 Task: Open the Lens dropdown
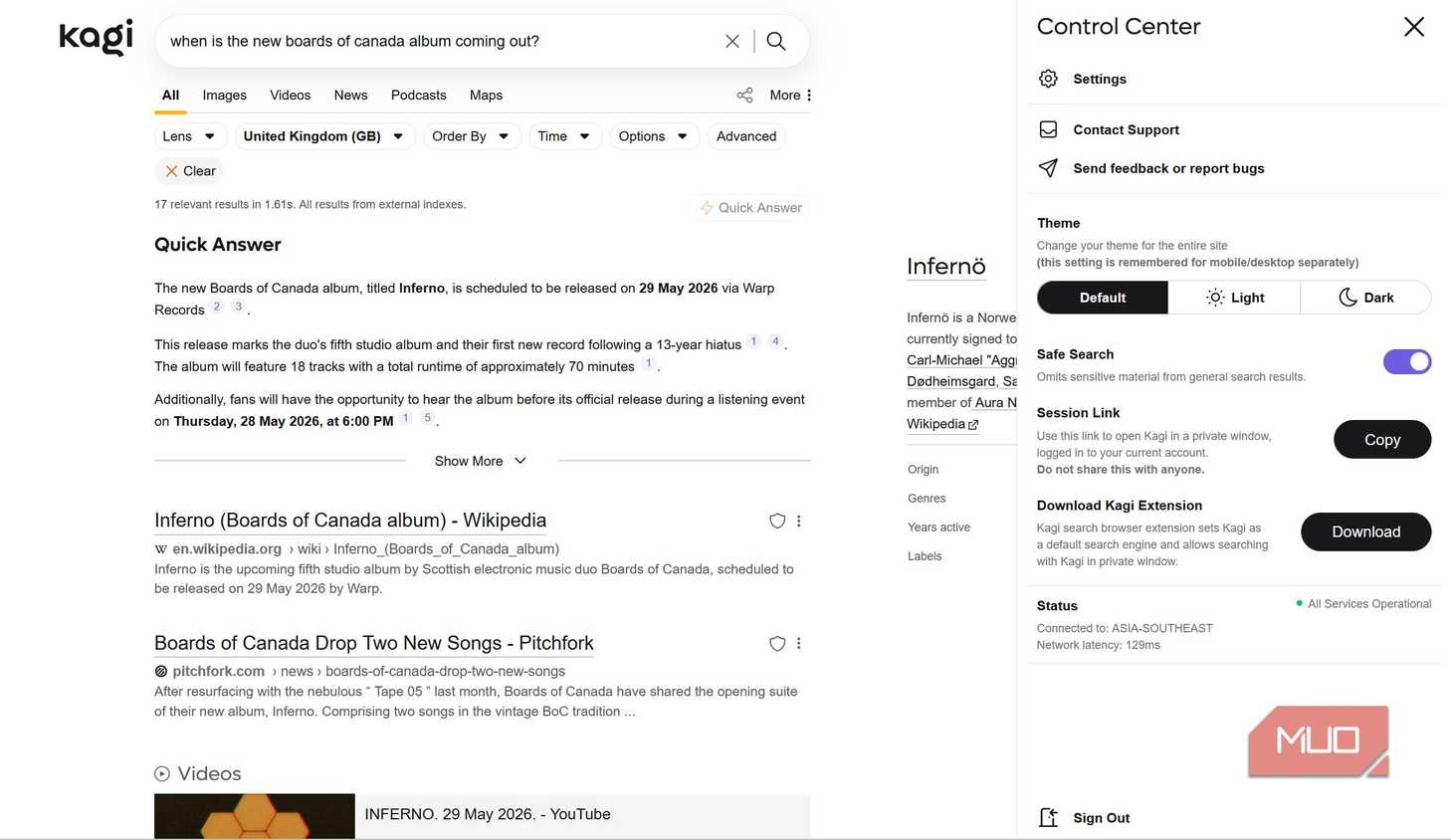(x=190, y=136)
